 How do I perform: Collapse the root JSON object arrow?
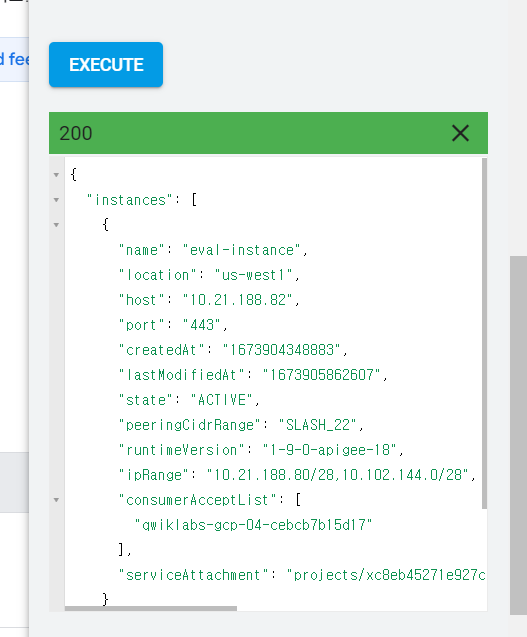(56, 175)
